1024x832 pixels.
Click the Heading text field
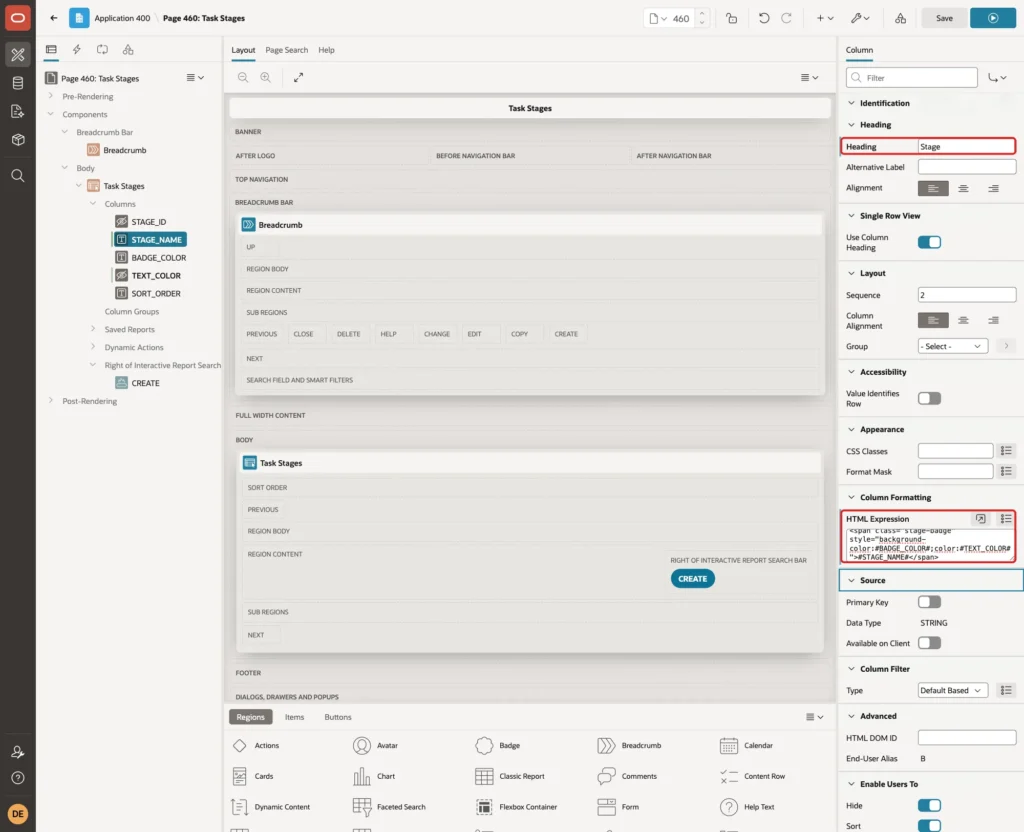click(x=967, y=147)
